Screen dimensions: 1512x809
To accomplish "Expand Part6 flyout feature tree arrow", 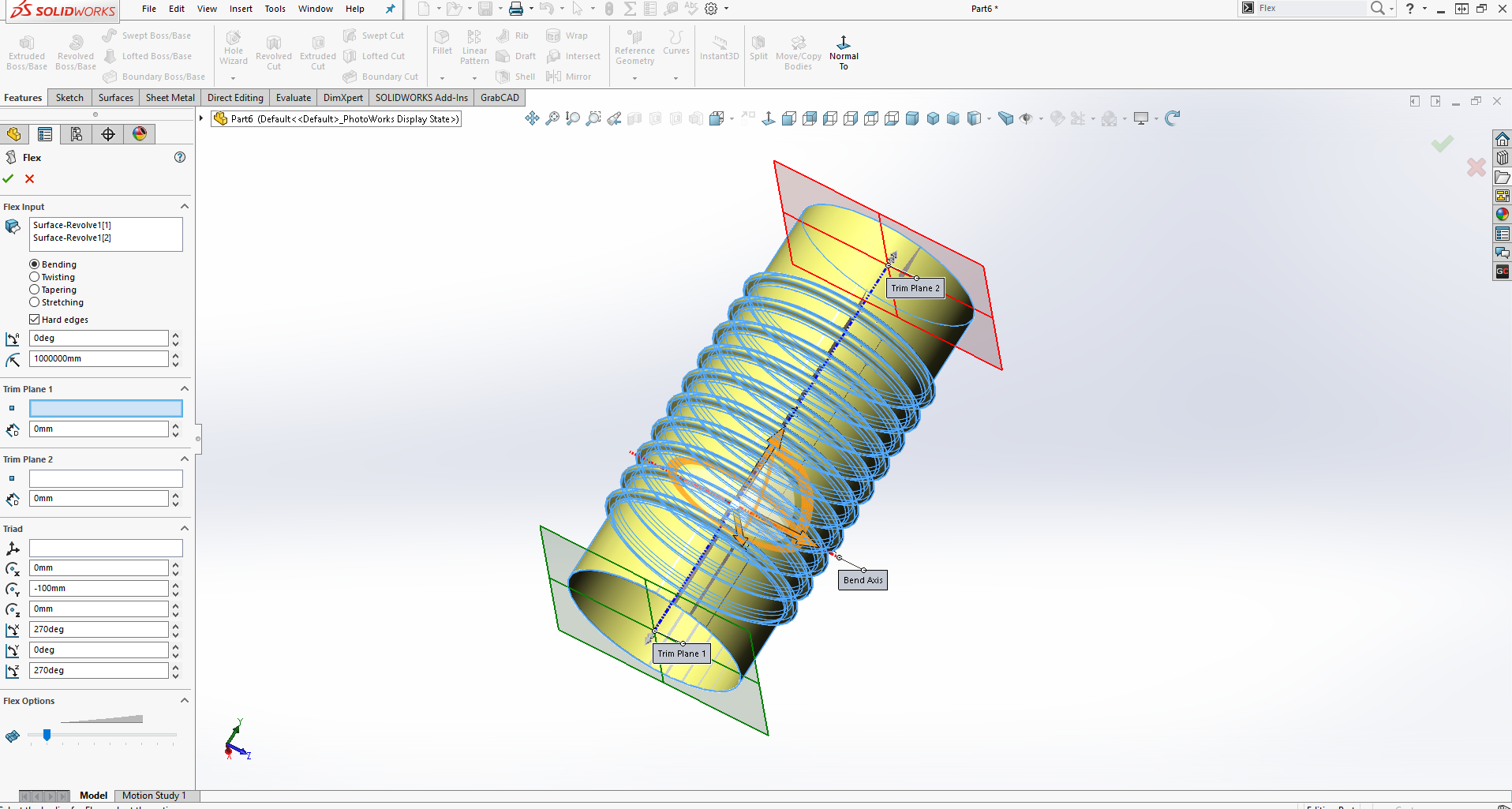I will point(201,118).
